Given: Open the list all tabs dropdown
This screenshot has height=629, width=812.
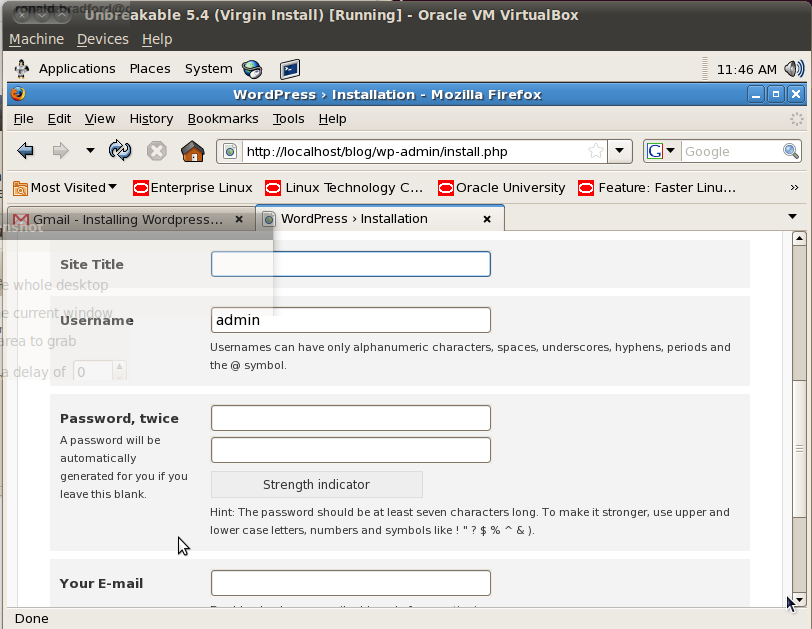Looking at the screenshot, I should point(792,216).
